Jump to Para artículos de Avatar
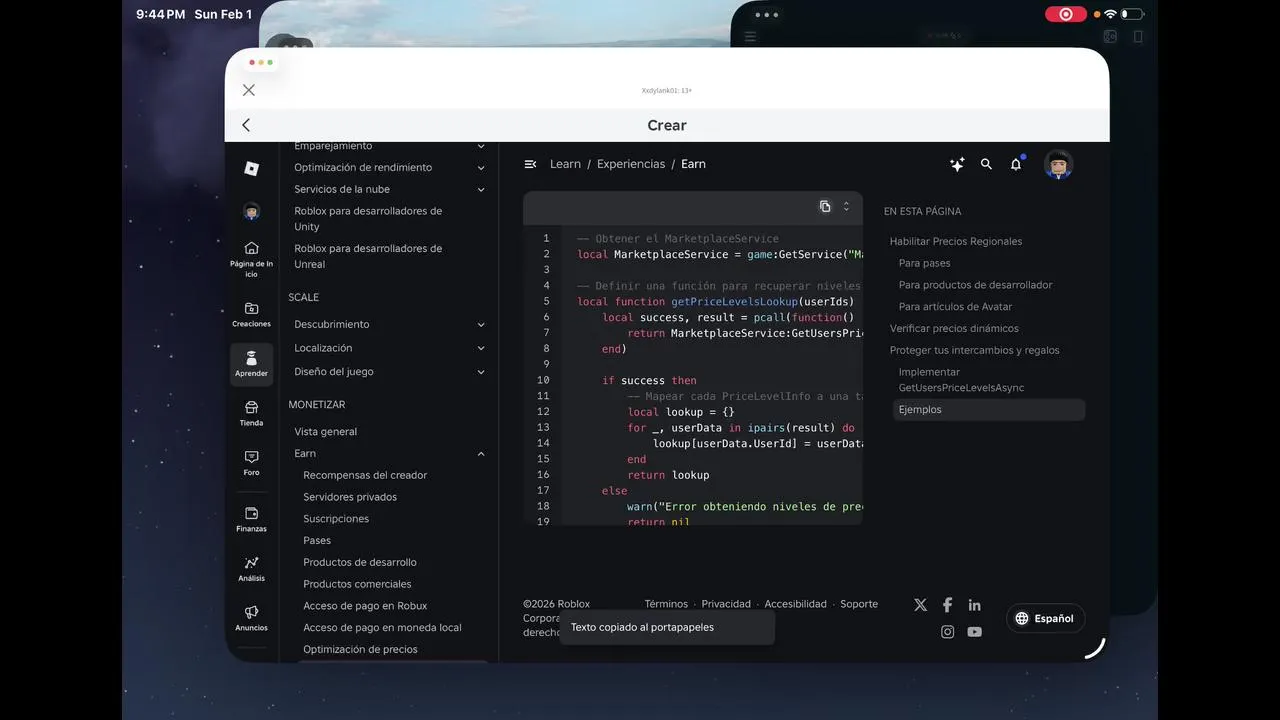1280x720 pixels. pos(955,307)
